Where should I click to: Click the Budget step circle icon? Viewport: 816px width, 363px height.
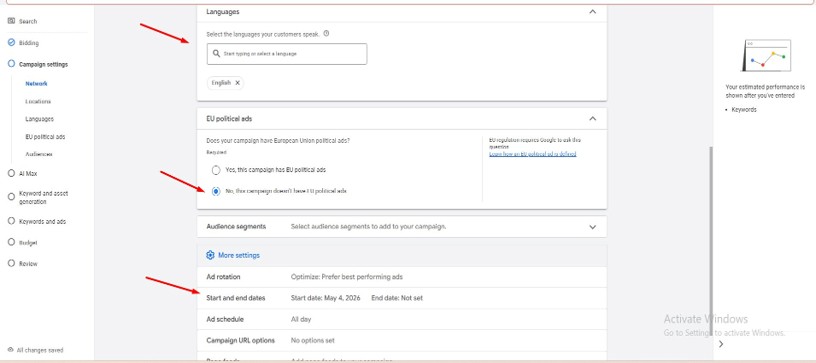click(x=11, y=242)
